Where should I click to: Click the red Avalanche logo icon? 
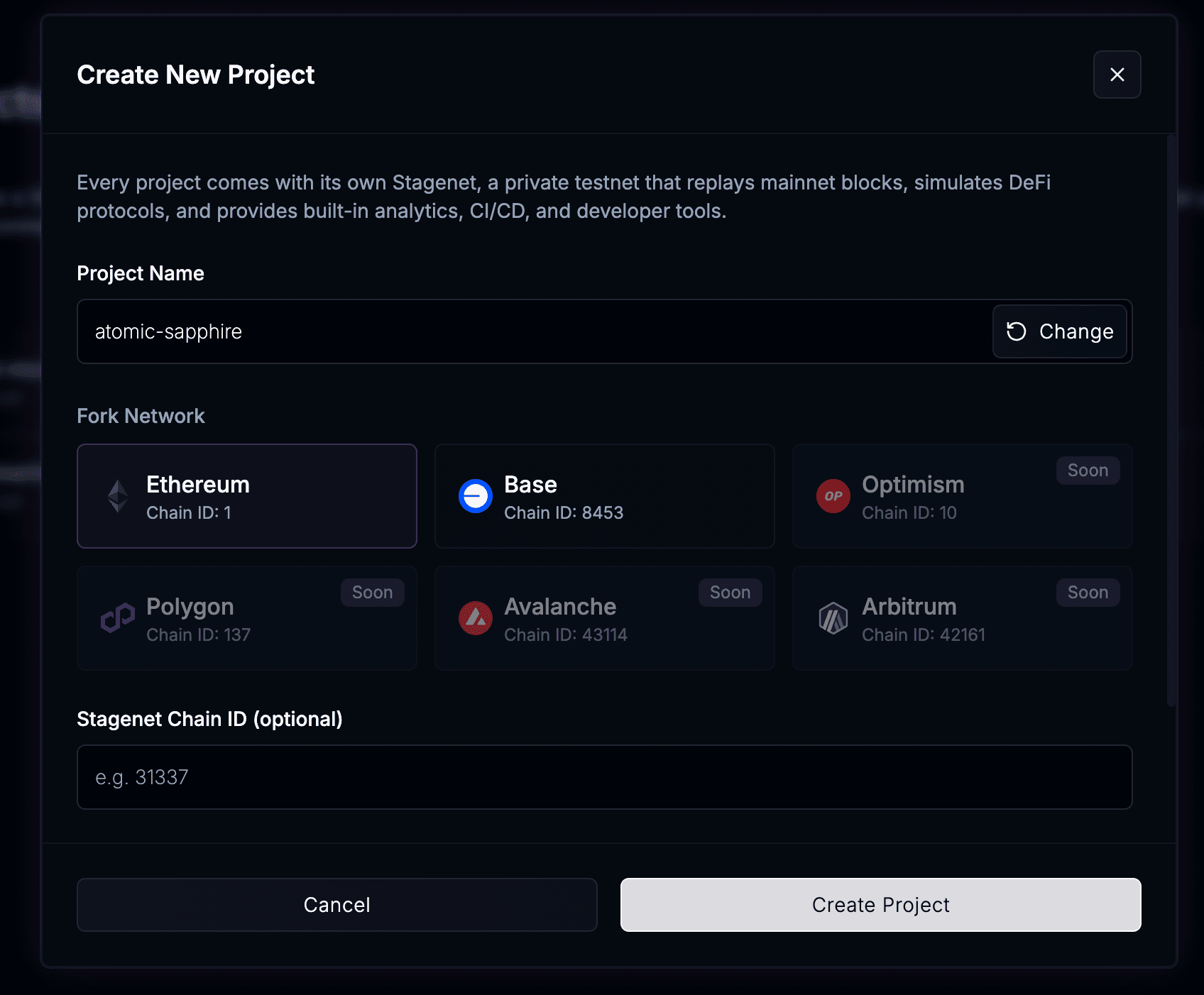click(476, 618)
